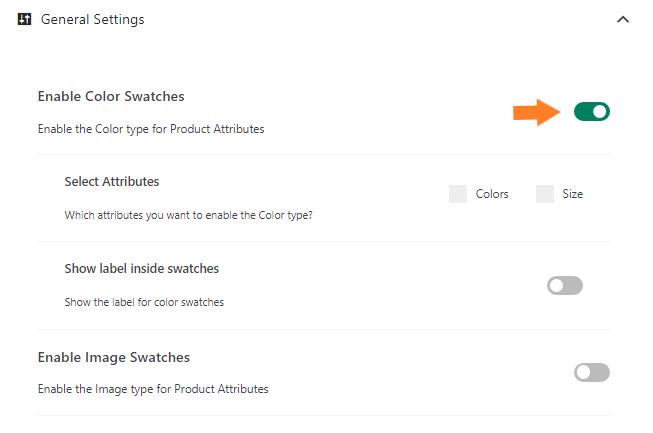Click 'Enable the Image type' description text
Screen dimensions: 653x433
click(x=153, y=389)
